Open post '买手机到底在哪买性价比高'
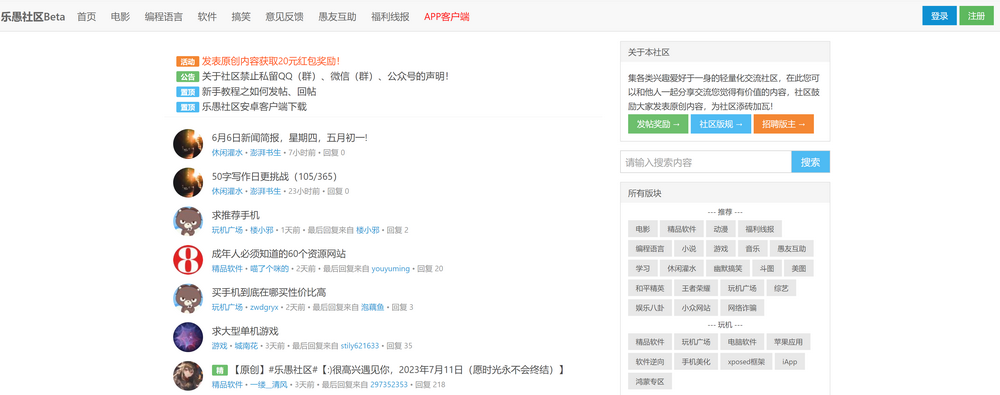The height and width of the screenshot is (395, 1000). 269,292
